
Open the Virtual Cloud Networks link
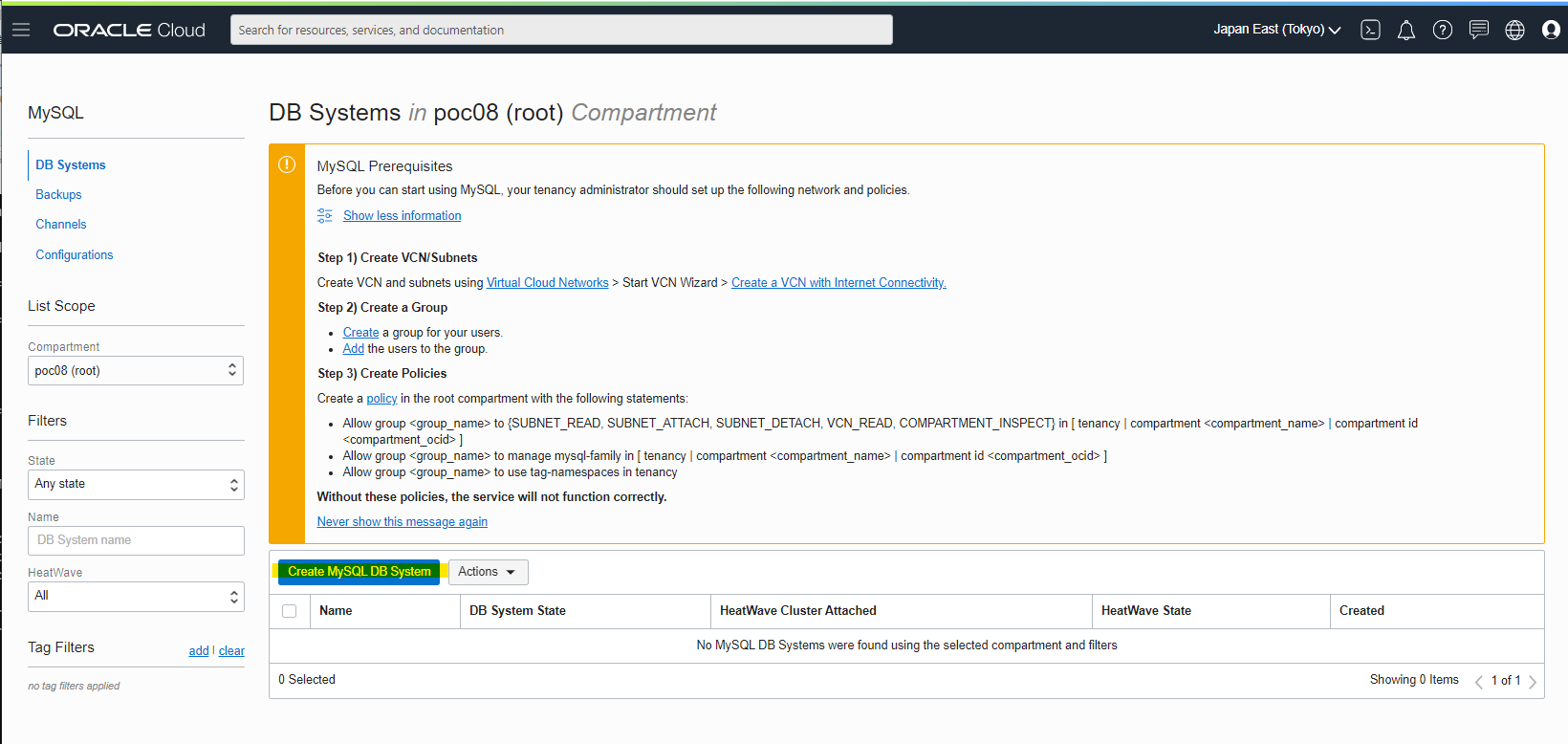pos(547,283)
